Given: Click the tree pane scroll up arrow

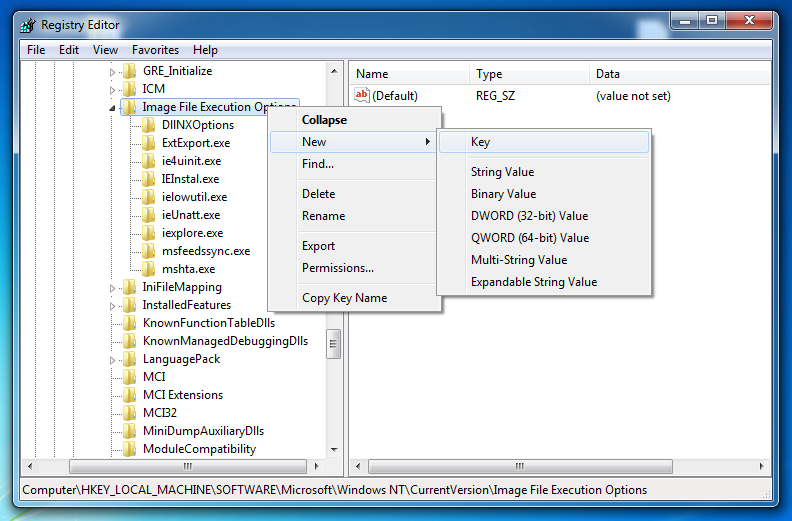Looking at the screenshot, I should [x=334, y=71].
